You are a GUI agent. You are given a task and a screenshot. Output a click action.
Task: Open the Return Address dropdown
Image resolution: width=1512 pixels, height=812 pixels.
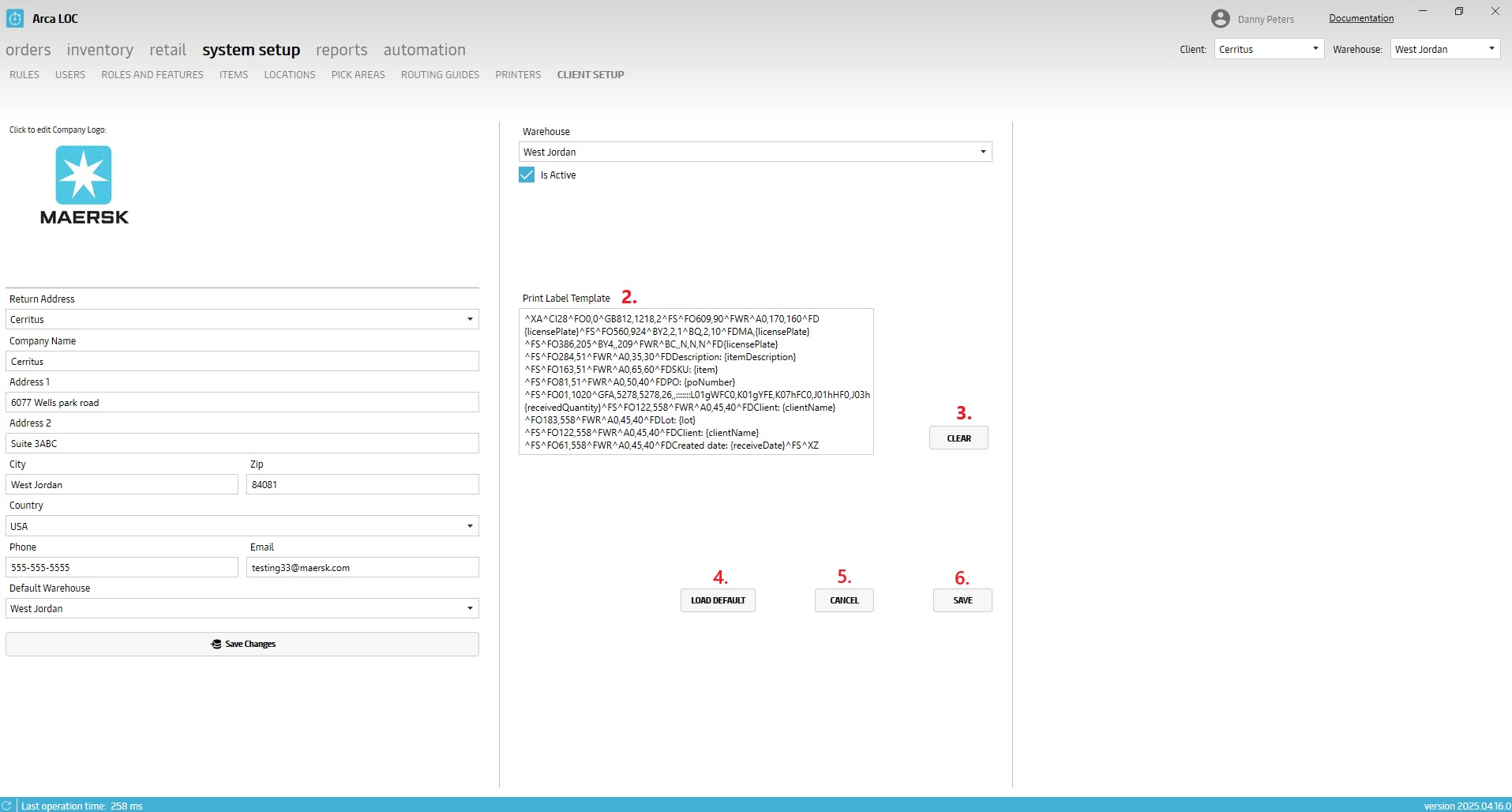click(x=242, y=319)
